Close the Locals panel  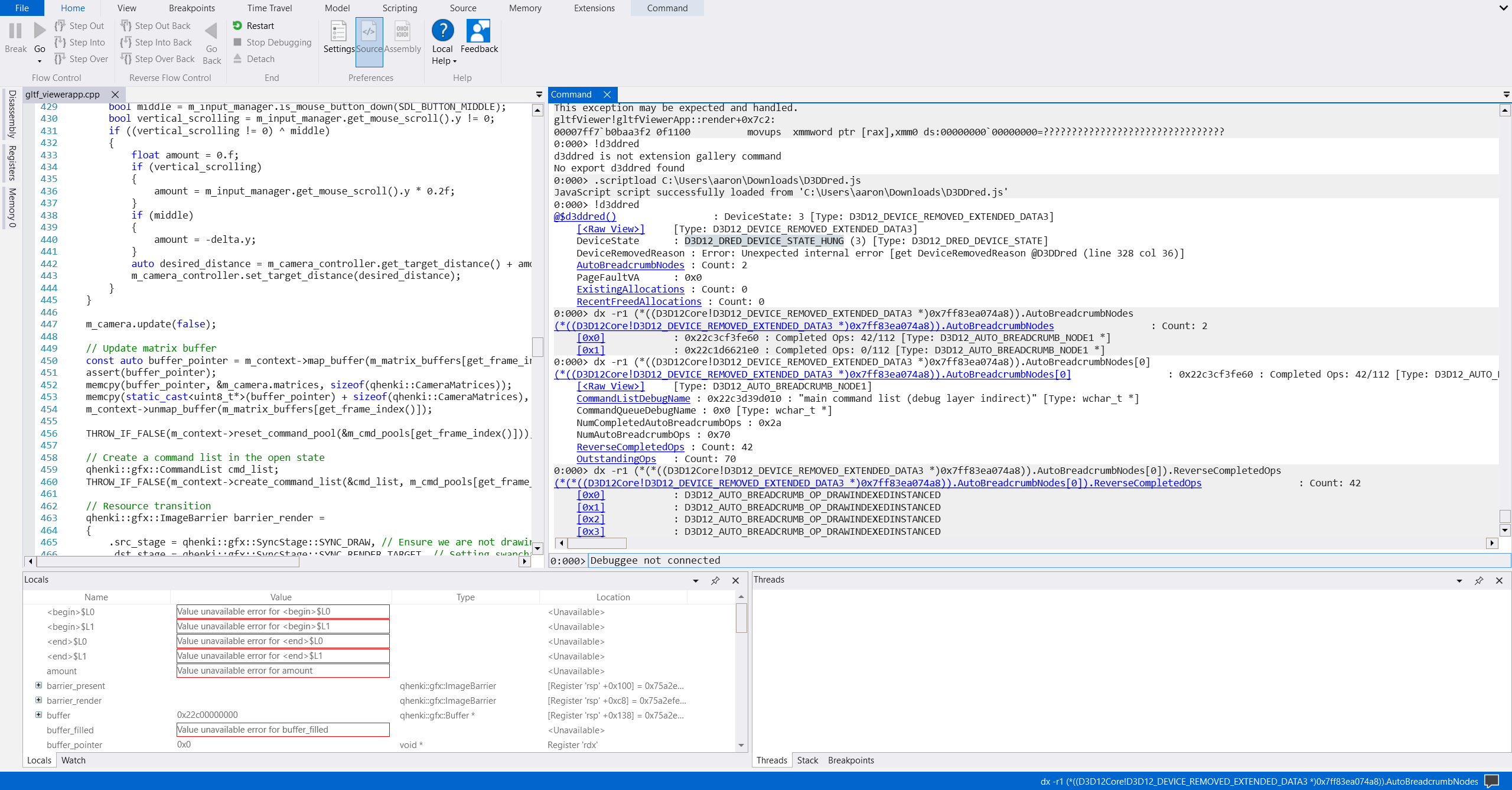pyautogui.click(x=735, y=581)
